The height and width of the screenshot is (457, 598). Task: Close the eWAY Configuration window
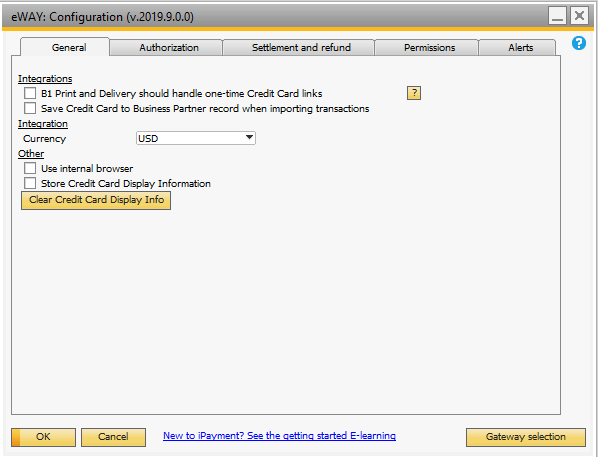(x=579, y=16)
